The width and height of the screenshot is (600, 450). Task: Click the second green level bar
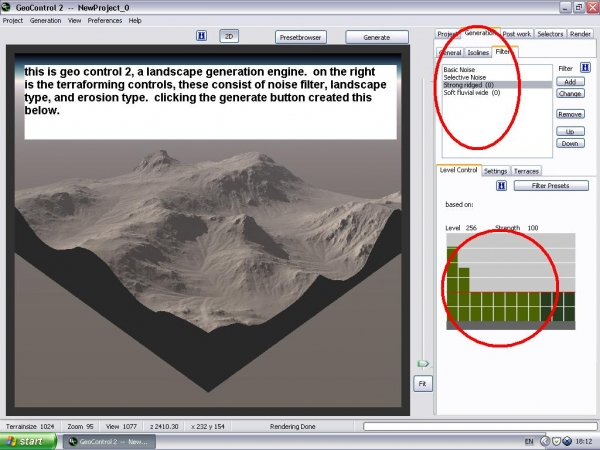pos(464,294)
